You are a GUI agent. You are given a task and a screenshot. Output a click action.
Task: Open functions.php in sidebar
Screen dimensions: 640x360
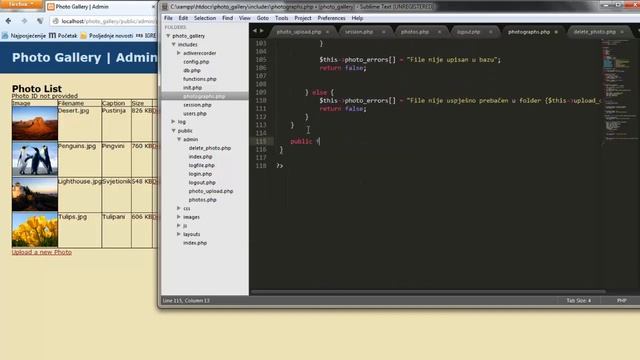coord(200,79)
